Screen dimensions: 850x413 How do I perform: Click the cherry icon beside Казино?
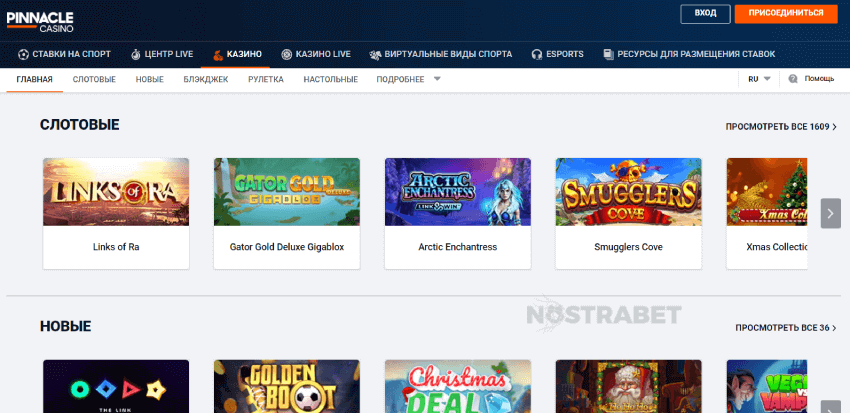217,54
